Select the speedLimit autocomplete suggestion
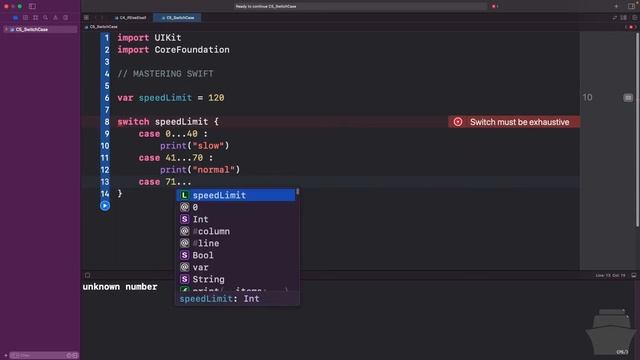The height and width of the screenshot is (360, 640). point(236,195)
